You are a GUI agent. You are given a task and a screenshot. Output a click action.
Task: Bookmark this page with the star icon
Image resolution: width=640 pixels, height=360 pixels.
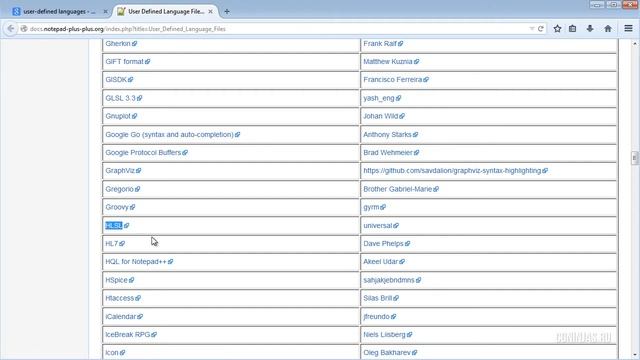pos(557,29)
